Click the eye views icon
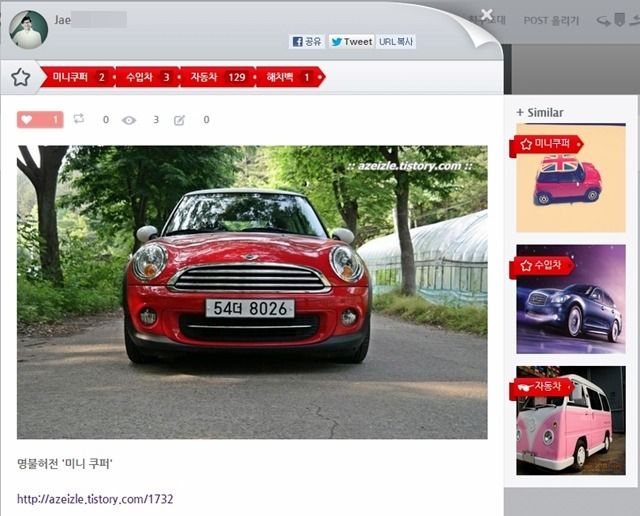 (129, 120)
